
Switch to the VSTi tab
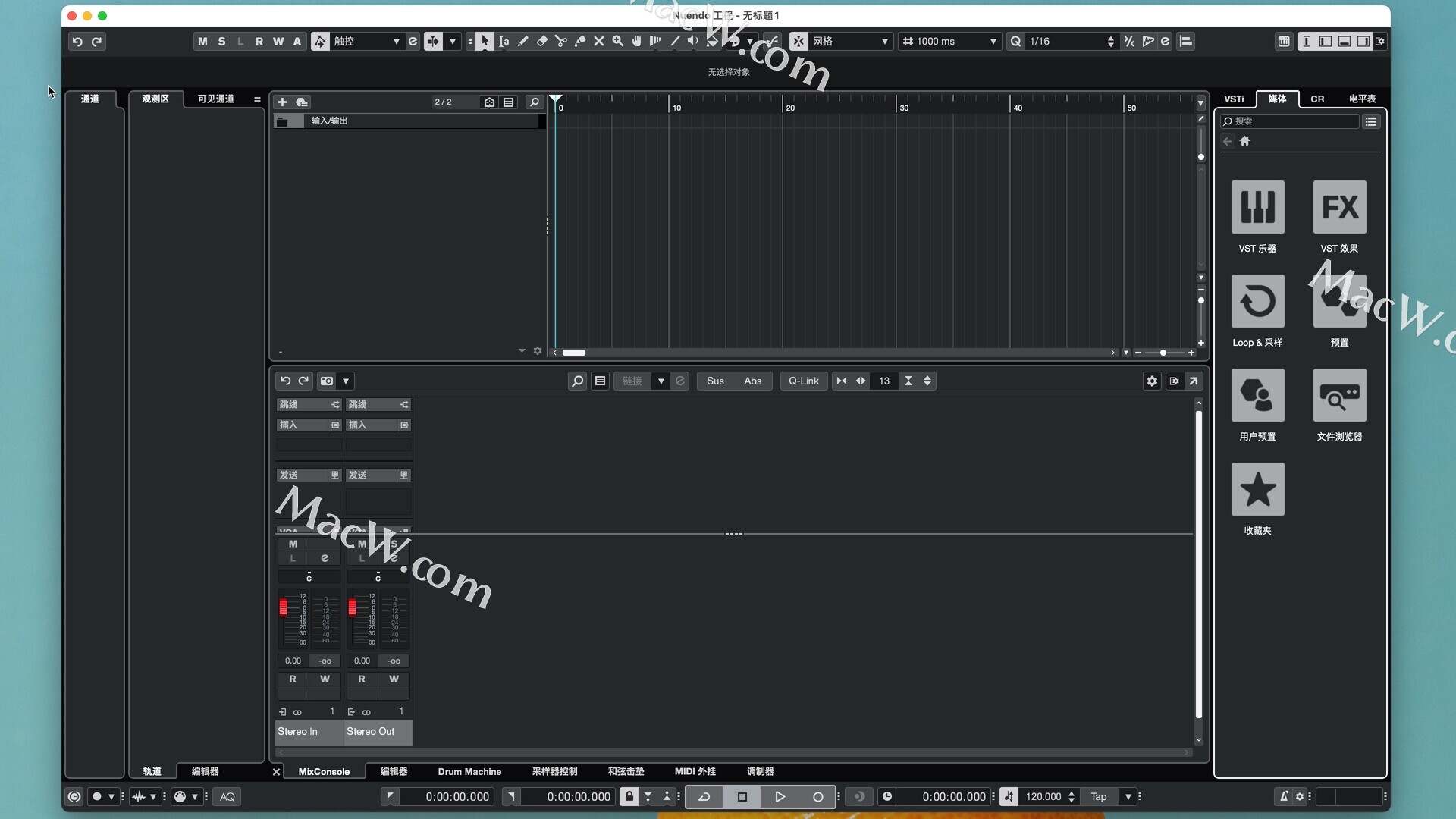coord(1234,99)
